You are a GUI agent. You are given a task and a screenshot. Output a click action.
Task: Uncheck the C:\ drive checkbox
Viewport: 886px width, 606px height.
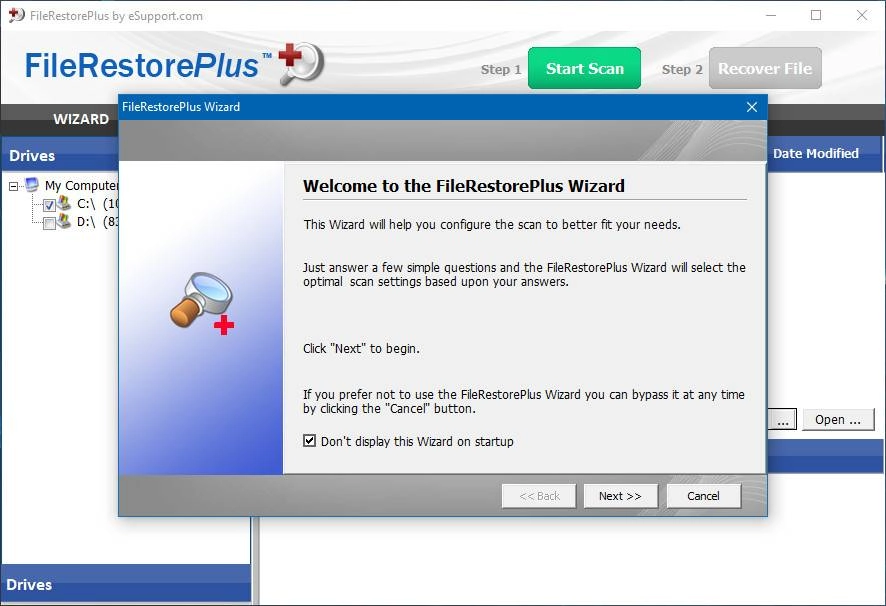pos(49,205)
